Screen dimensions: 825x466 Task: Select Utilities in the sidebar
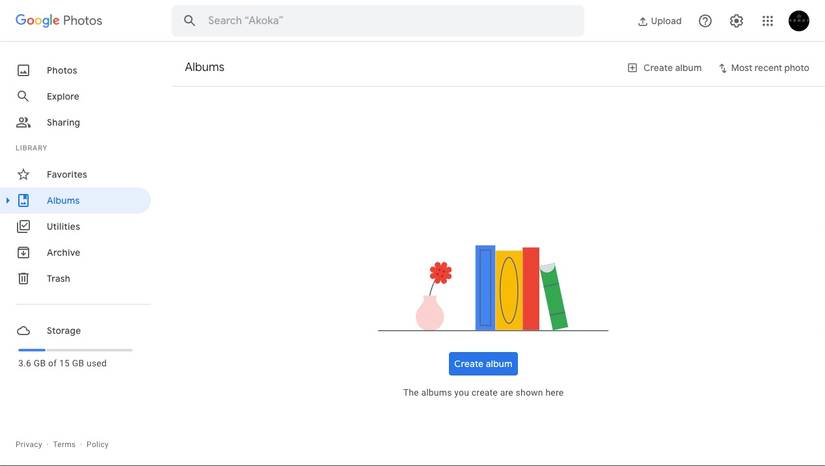(x=63, y=227)
